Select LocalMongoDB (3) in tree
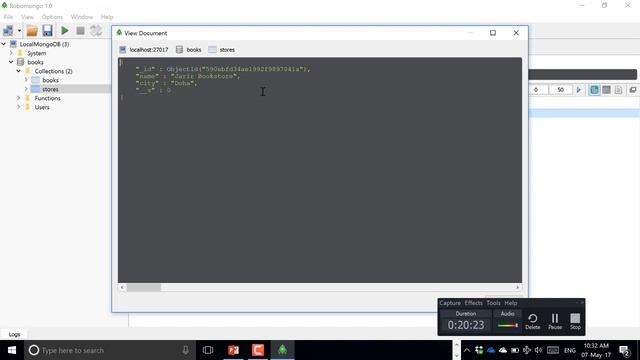 44,44
